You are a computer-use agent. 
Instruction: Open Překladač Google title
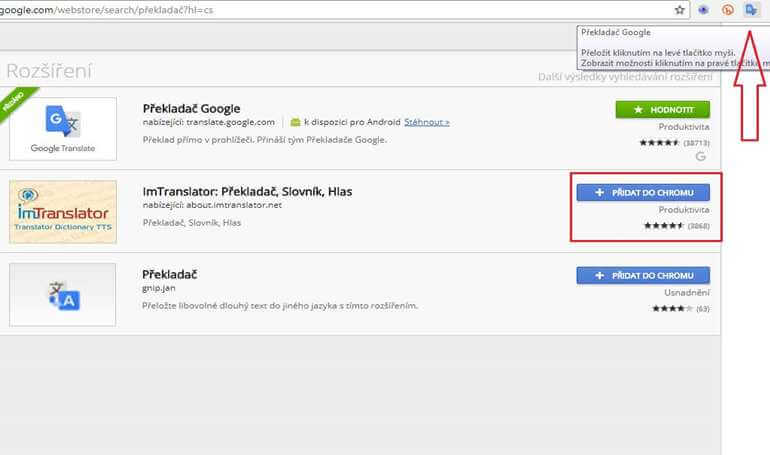coord(192,108)
